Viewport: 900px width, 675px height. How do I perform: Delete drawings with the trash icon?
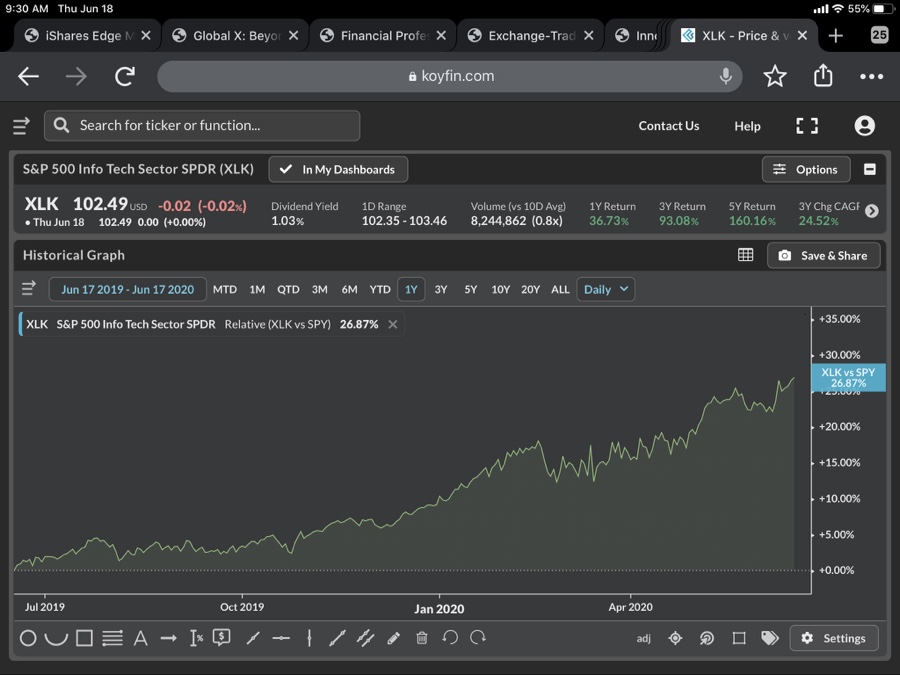click(422, 638)
